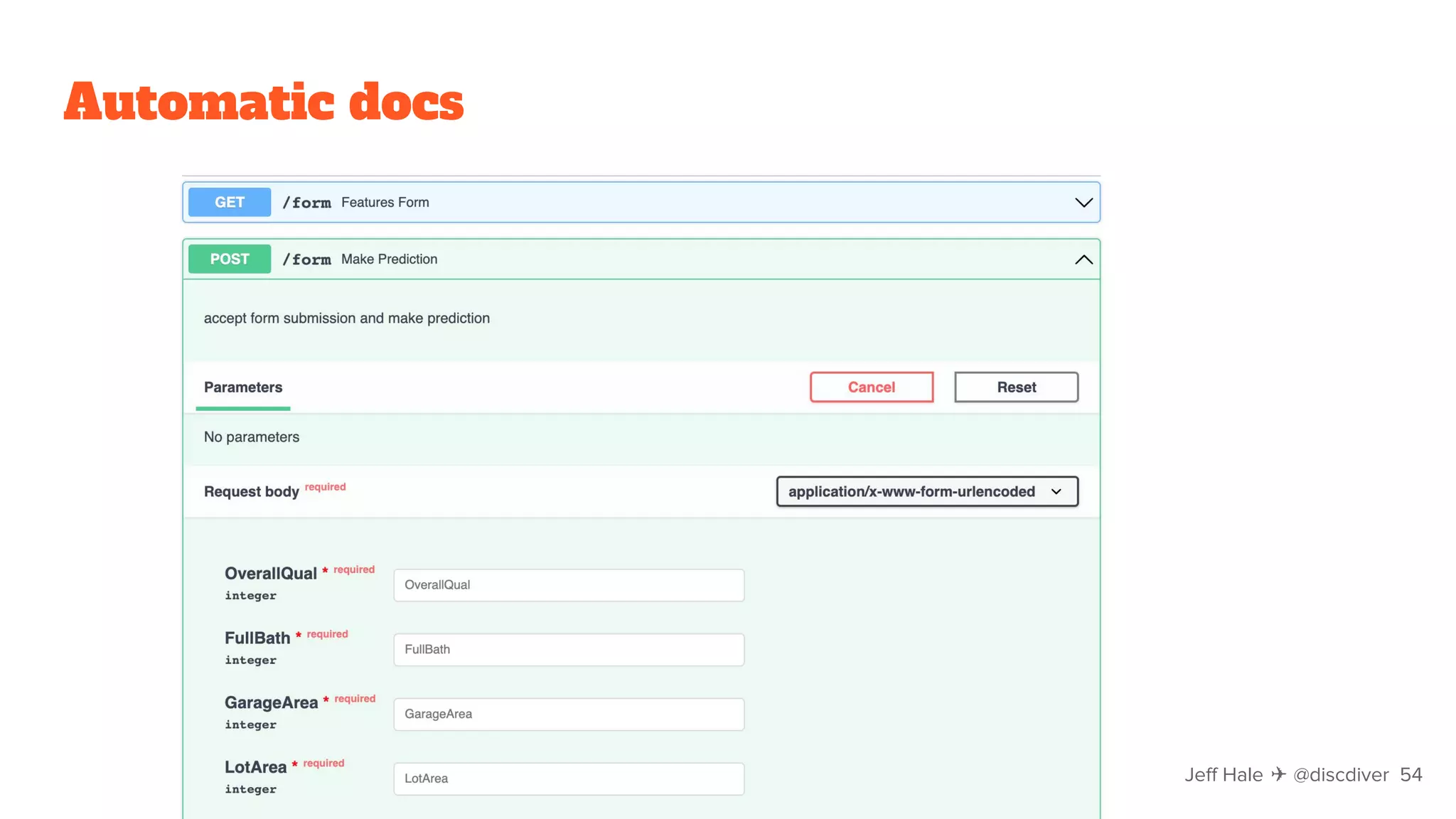This screenshot has height=819, width=1456.
Task: Click the Make Prediction summary label
Action: point(389,259)
